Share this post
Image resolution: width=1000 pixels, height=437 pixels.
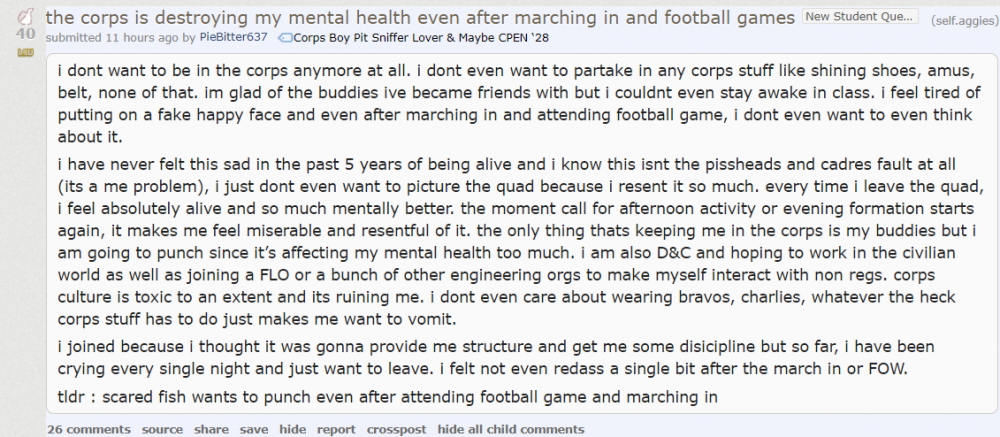point(211,429)
